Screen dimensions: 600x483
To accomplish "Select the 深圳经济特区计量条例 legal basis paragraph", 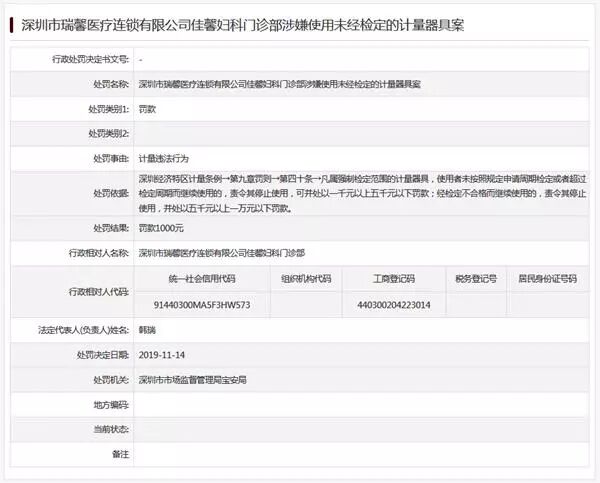I will pos(362,193).
